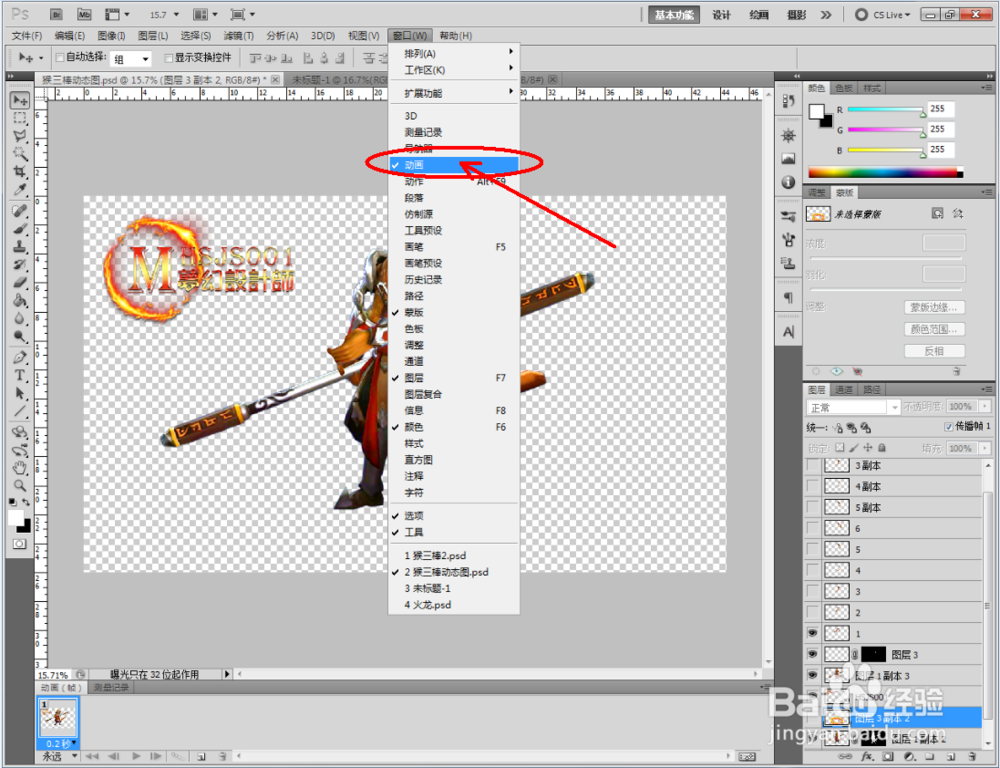Select the Paint Bucket tool
1000x768 pixels.
coord(20,300)
